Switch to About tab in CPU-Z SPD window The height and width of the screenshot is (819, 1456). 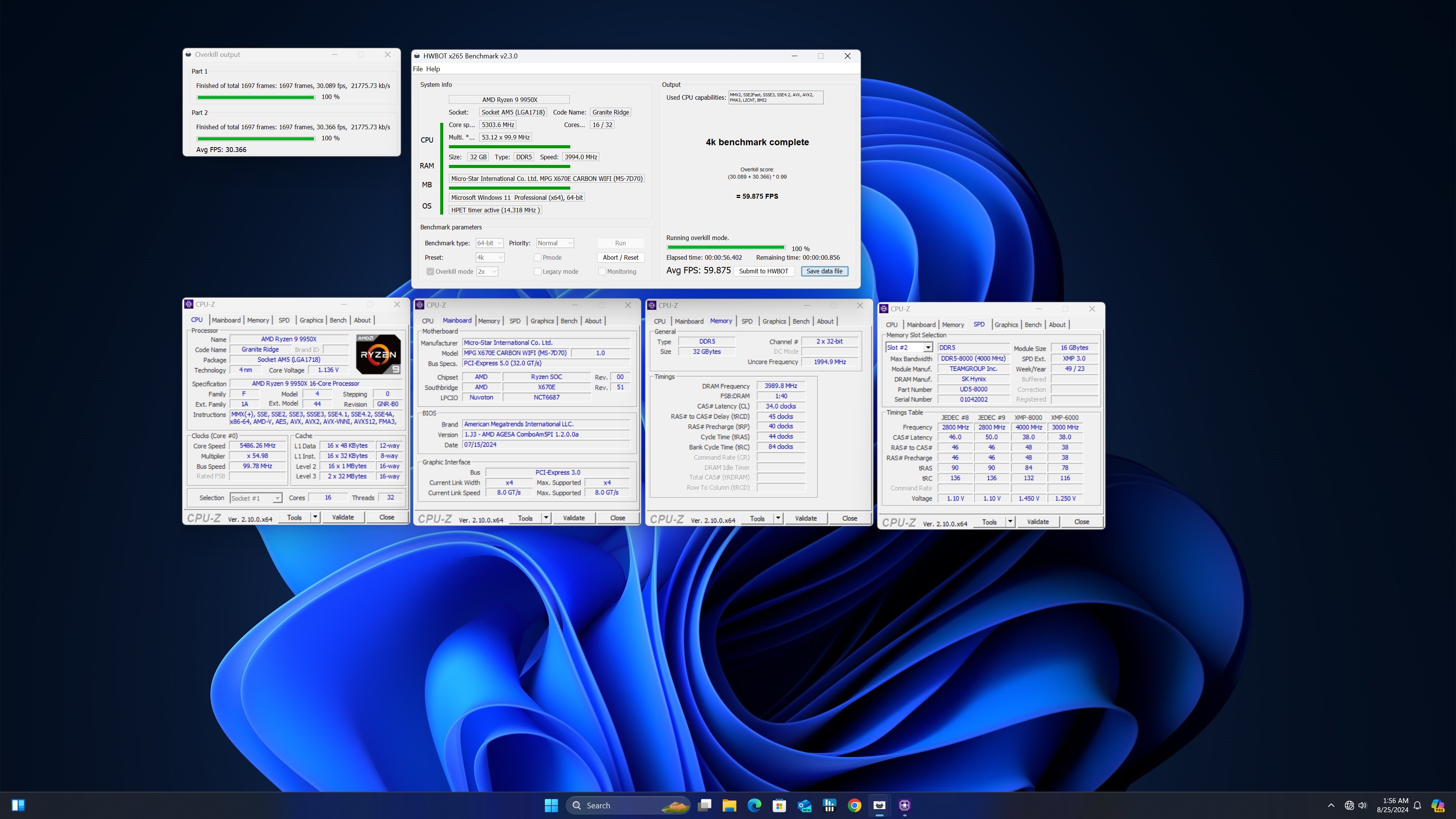coord(1057,325)
